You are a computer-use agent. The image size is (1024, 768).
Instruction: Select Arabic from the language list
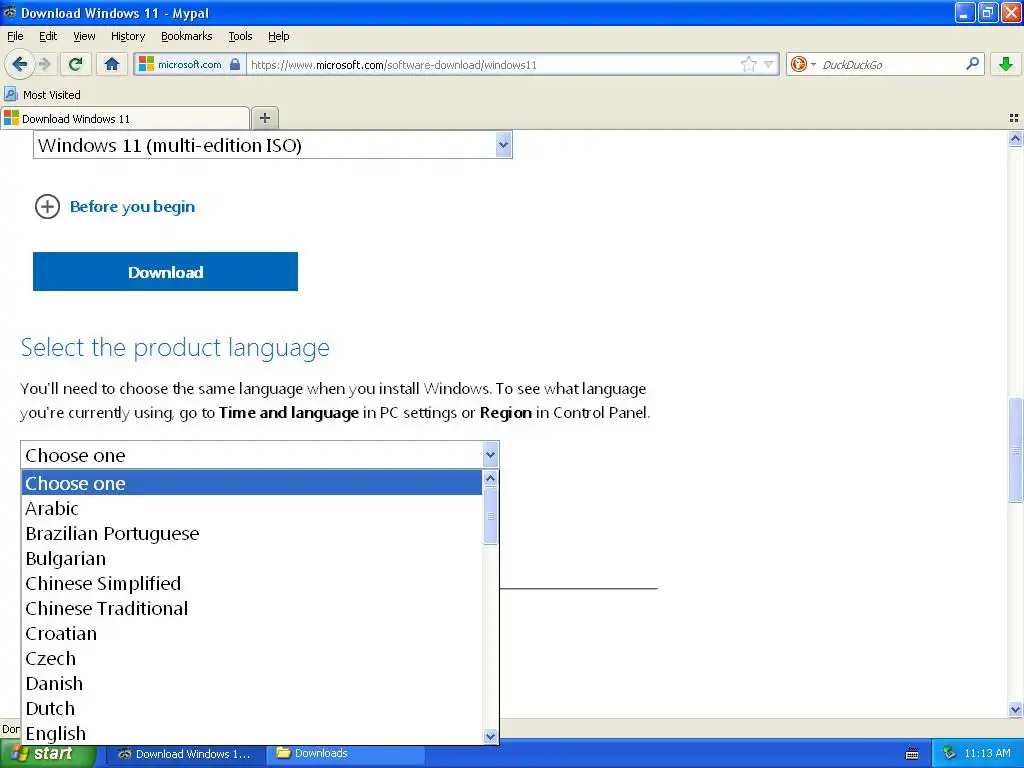pos(251,508)
